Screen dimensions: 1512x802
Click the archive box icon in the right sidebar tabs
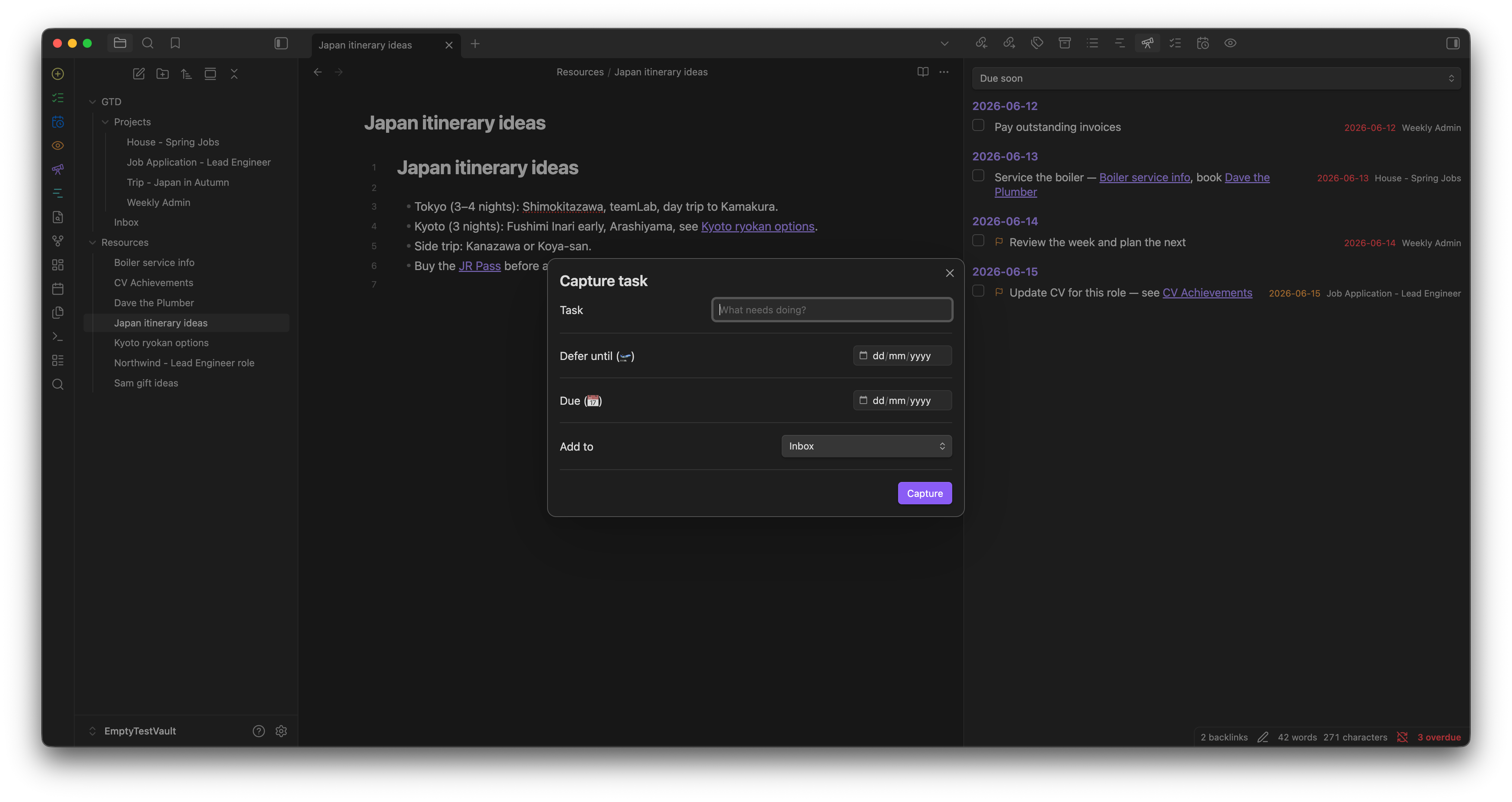pos(1064,43)
